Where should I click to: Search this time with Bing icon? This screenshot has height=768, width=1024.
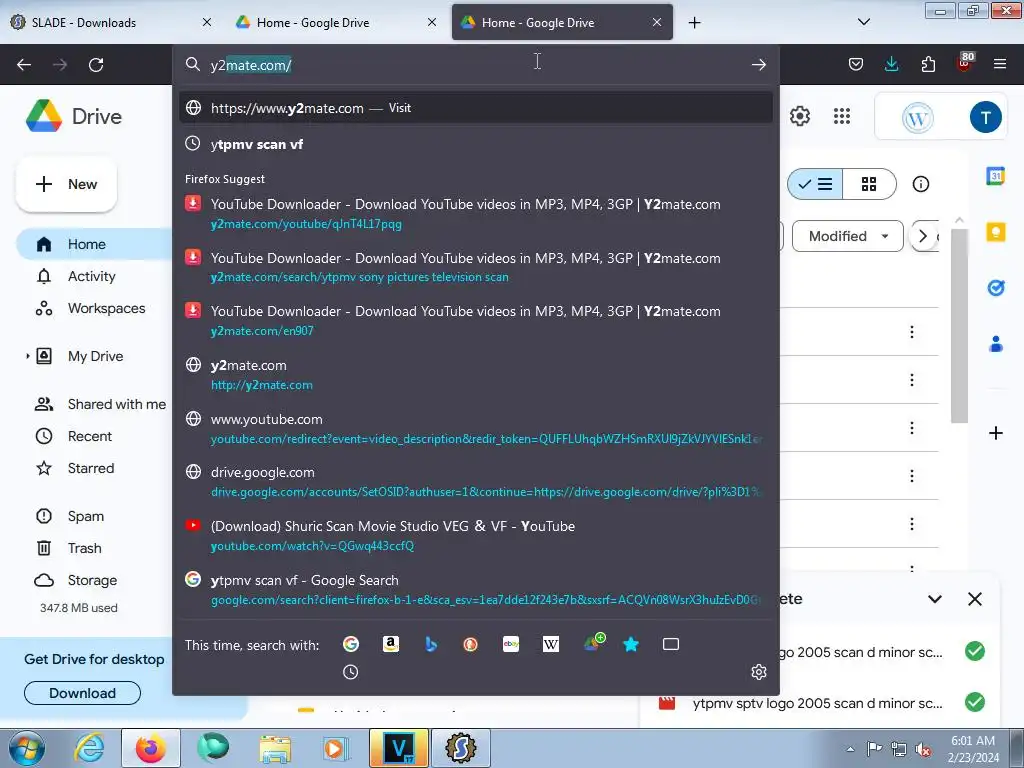430,645
